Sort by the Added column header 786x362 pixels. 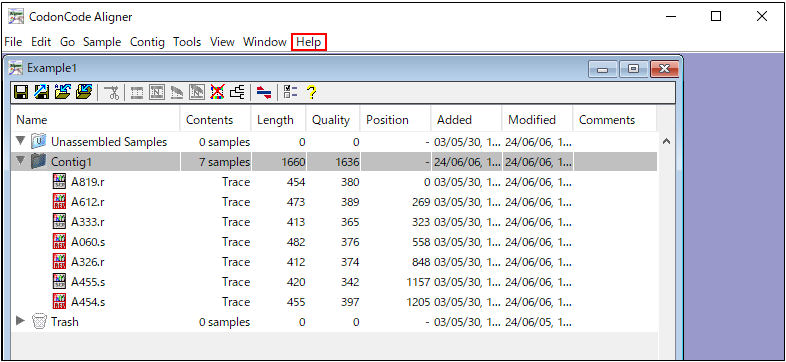pyautogui.click(x=467, y=120)
